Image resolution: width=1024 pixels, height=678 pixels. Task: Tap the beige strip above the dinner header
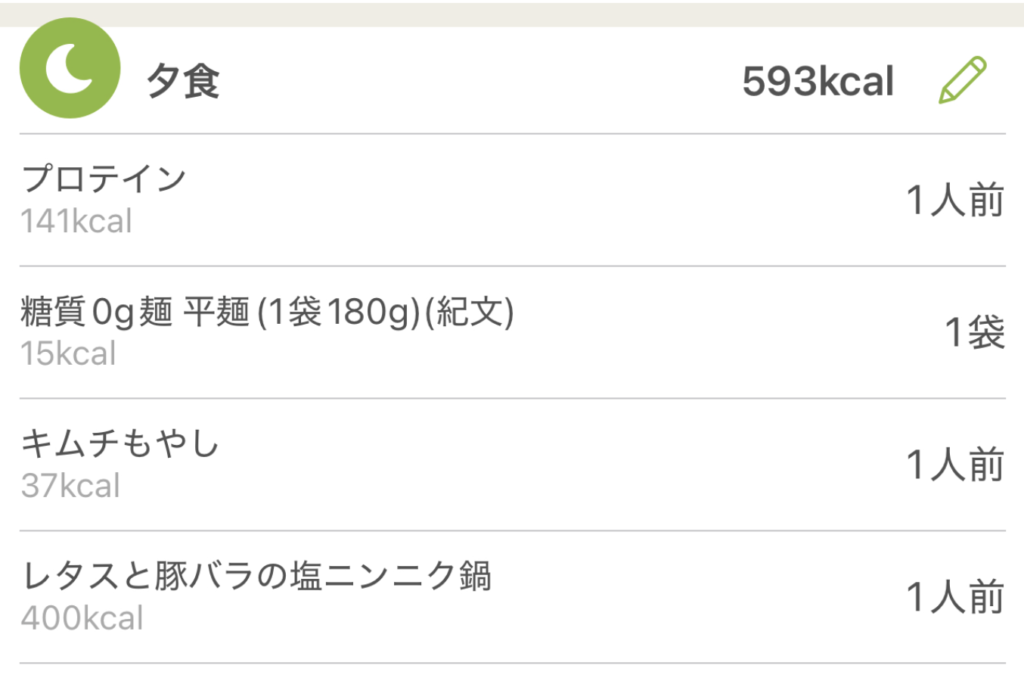(512, 12)
